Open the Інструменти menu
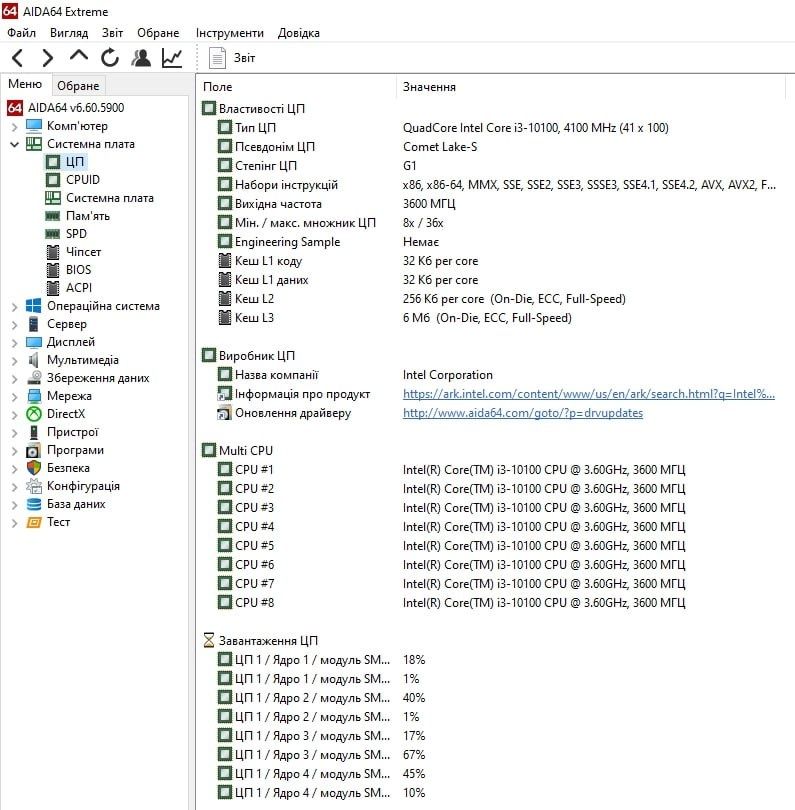 (229, 33)
